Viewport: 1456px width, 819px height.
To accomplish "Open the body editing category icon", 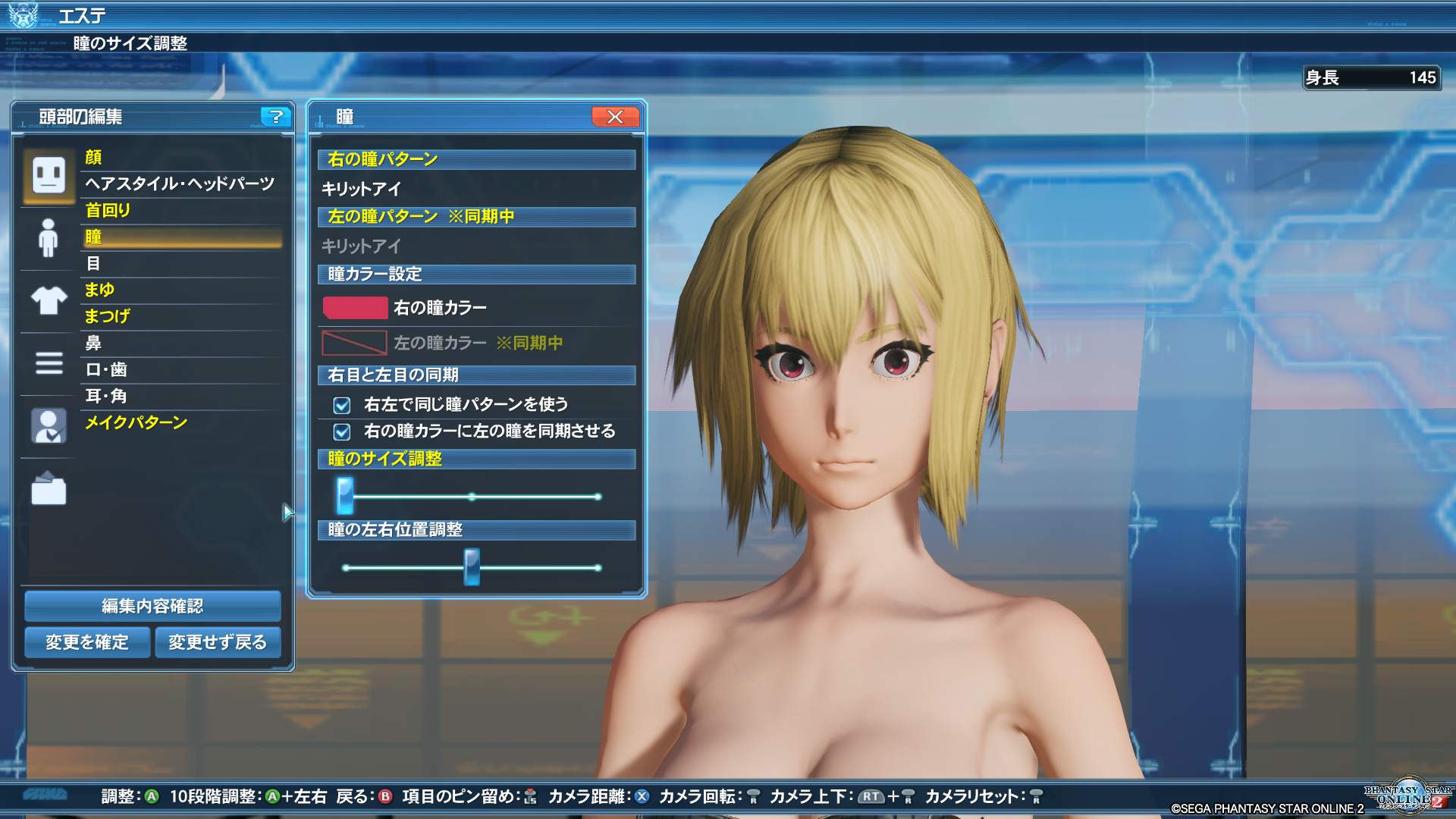I will 49,238.
